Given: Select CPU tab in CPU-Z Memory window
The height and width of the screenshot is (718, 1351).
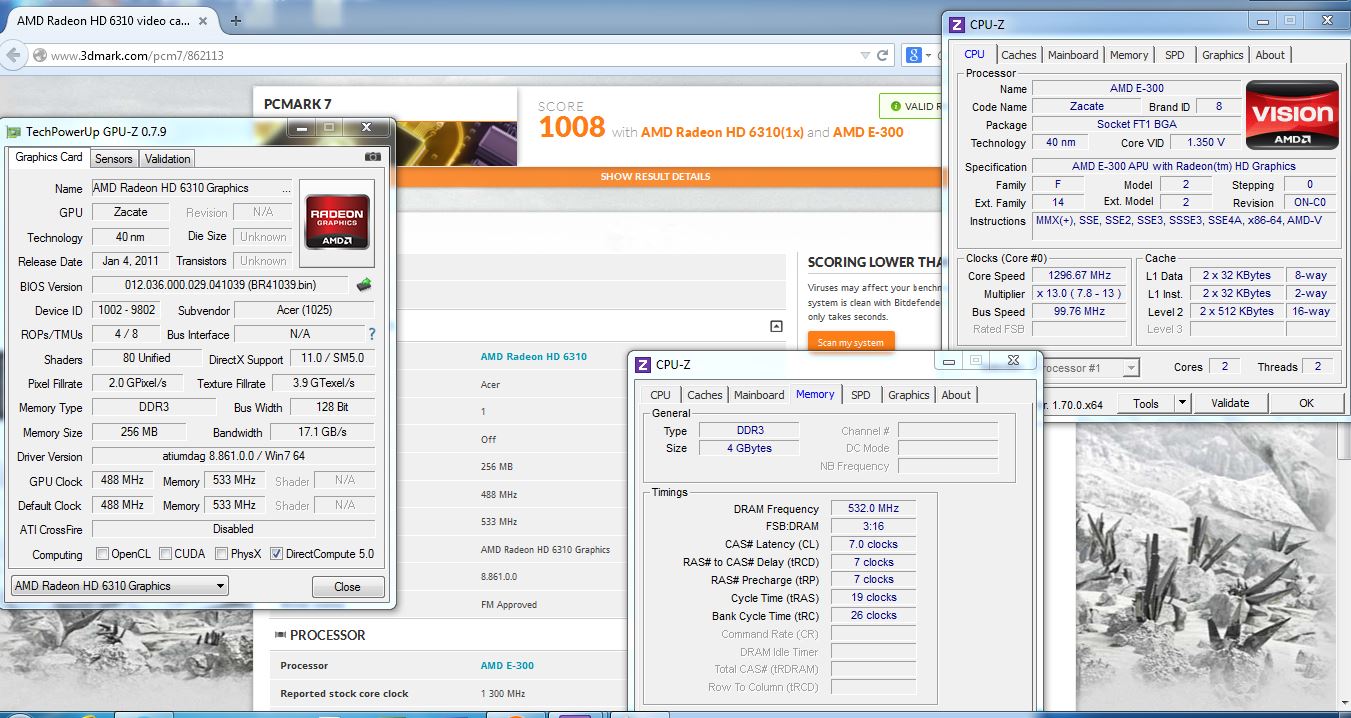Looking at the screenshot, I should coord(660,395).
